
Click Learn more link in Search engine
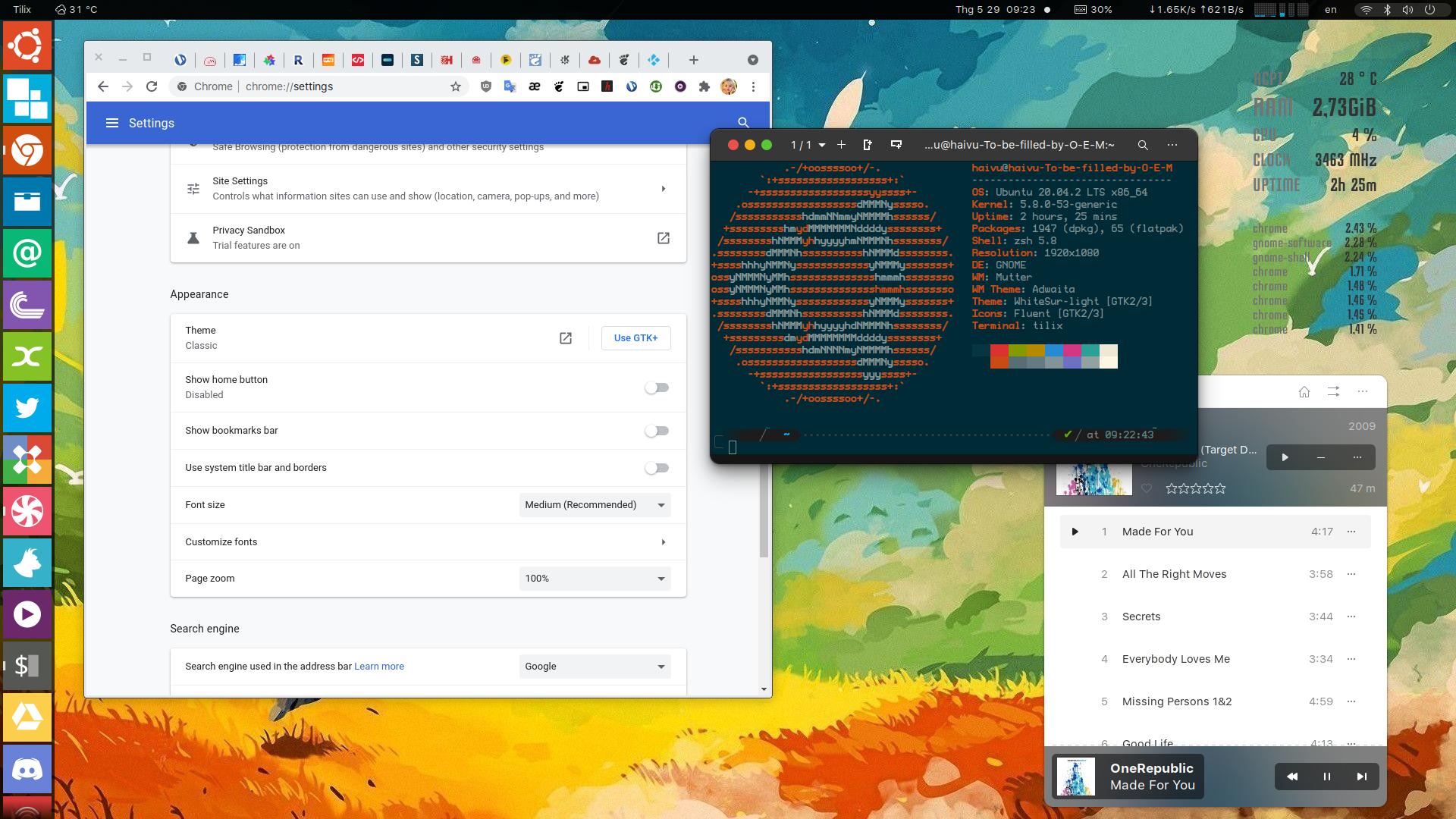[x=379, y=667]
